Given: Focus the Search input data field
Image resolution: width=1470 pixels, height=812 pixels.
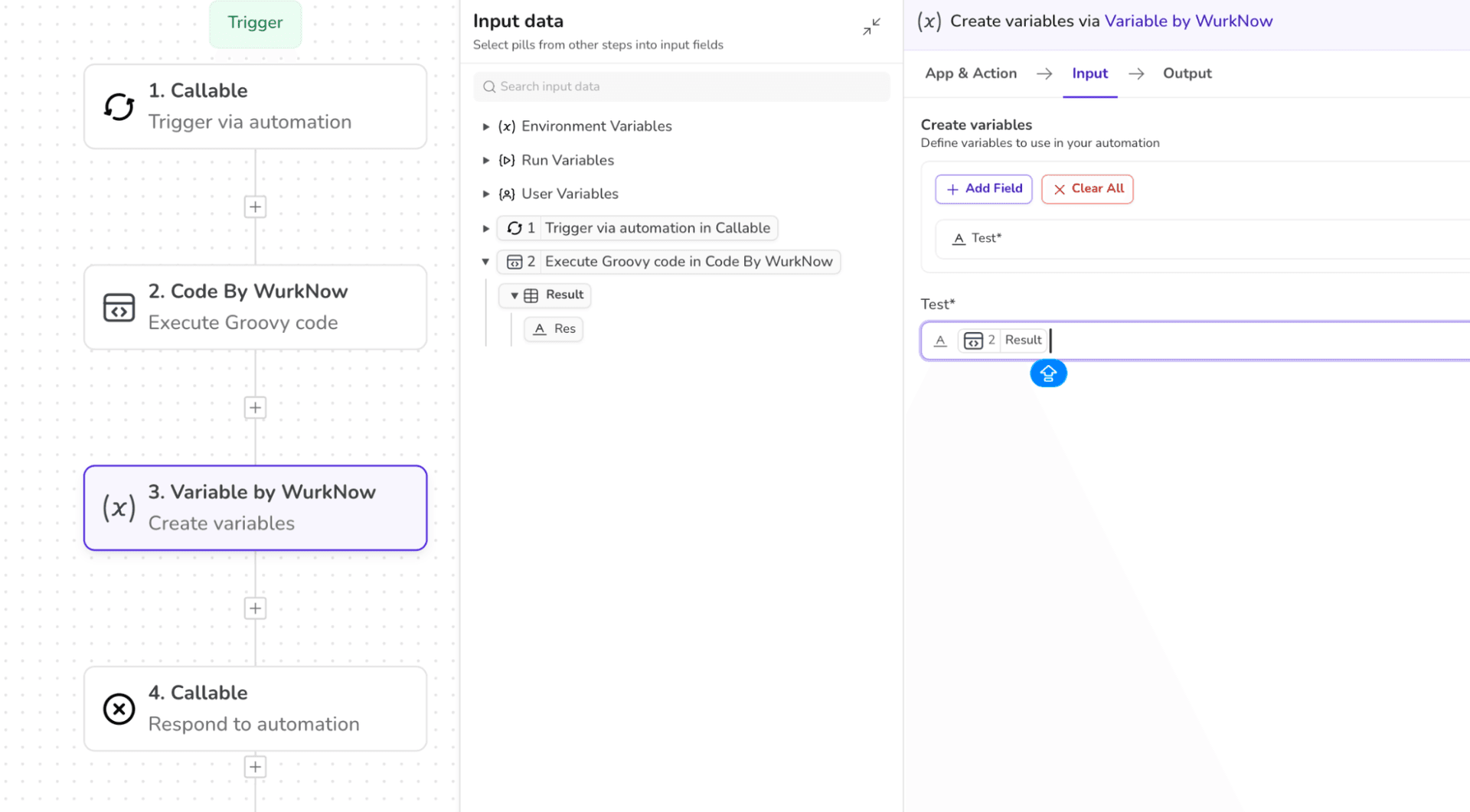Looking at the screenshot, I should pos(681,86).
